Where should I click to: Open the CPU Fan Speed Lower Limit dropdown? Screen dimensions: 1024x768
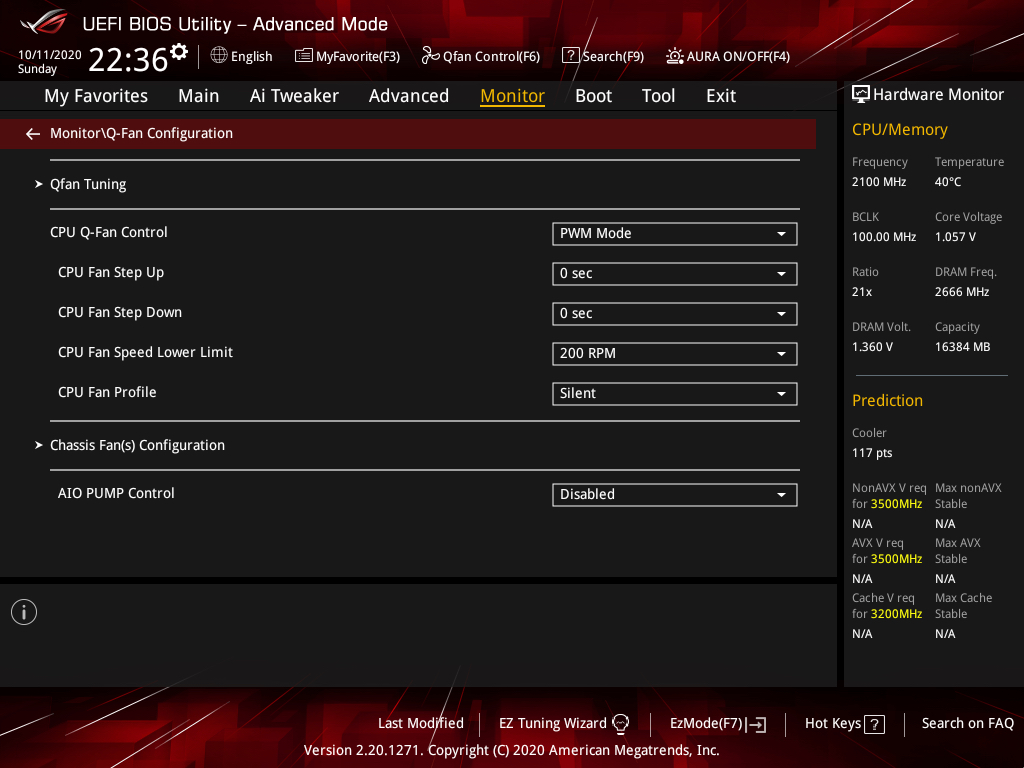675,354
